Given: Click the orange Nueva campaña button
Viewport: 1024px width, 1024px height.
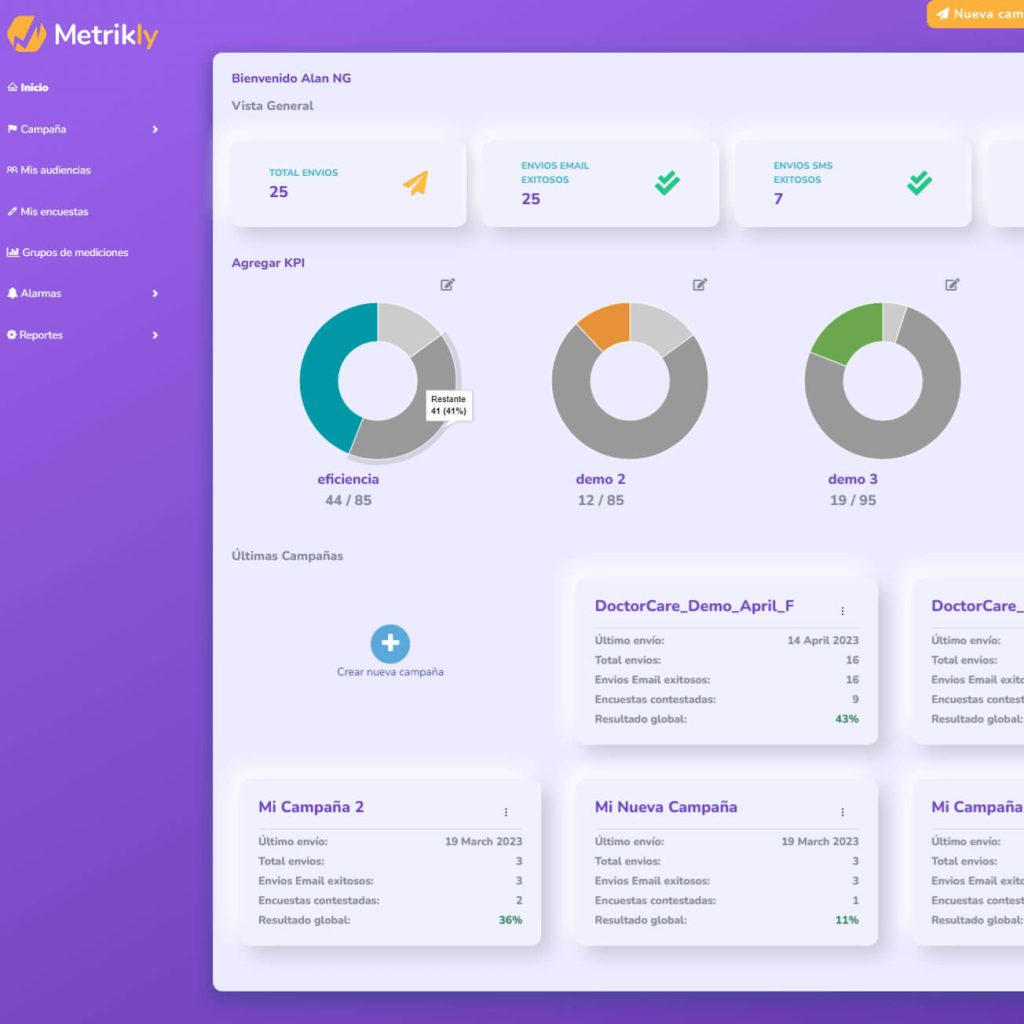Looking at the screenshot, I should [x=977, y=14].
